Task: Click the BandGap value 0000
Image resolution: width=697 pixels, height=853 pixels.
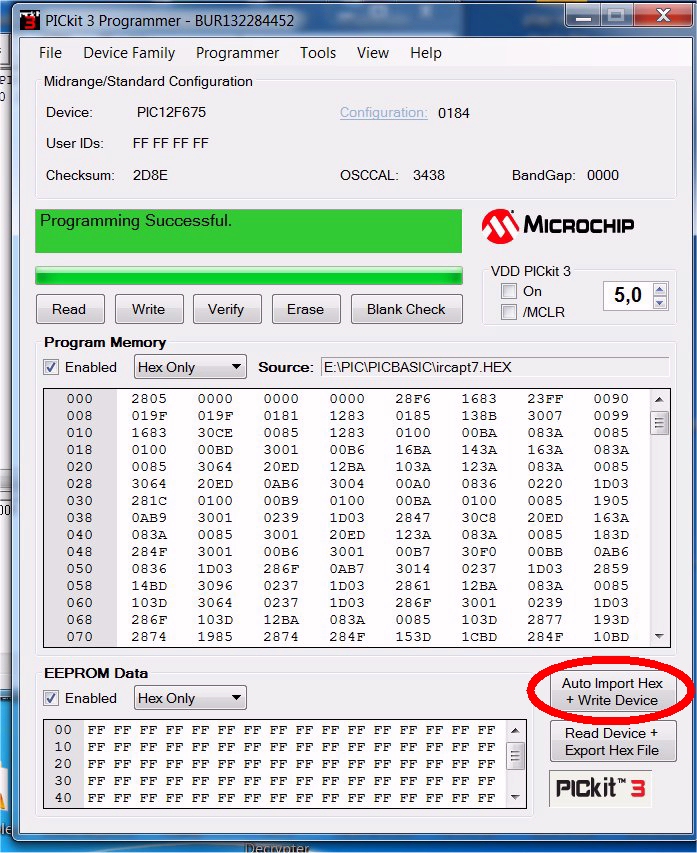Action: pyautogui.click(x=603, y=175)
